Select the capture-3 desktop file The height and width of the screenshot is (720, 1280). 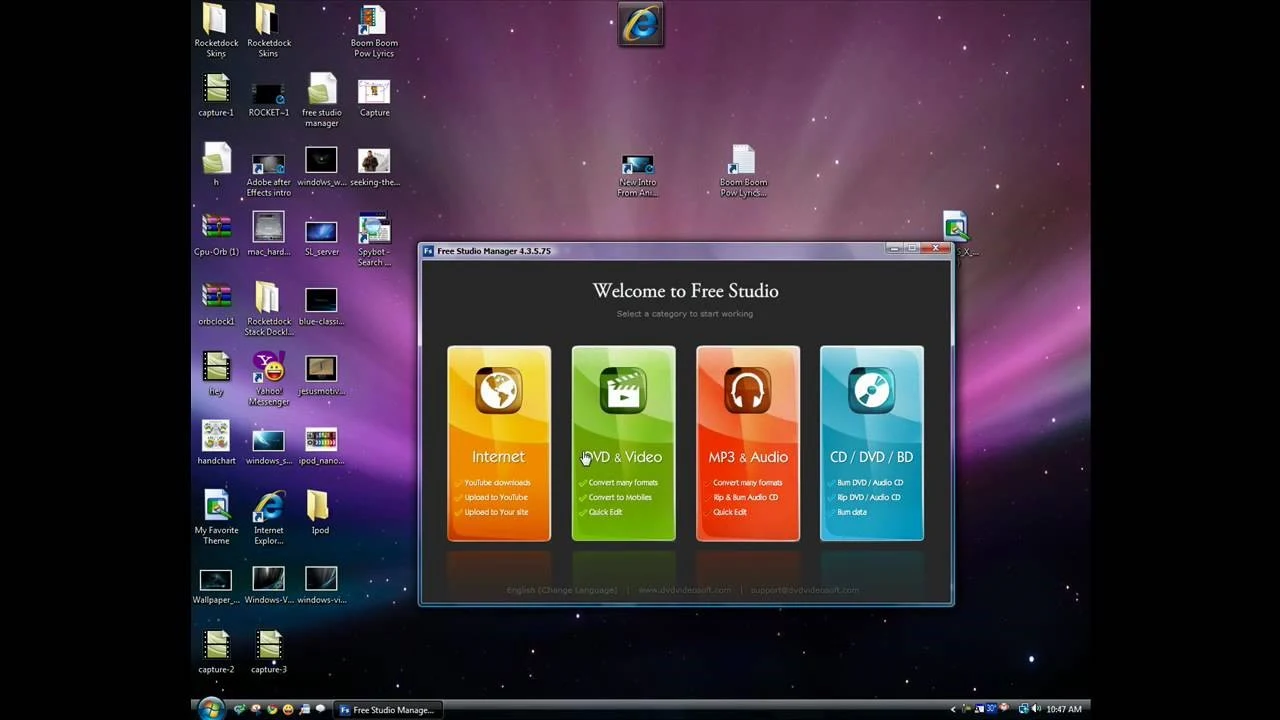click(x=268, y=653)
